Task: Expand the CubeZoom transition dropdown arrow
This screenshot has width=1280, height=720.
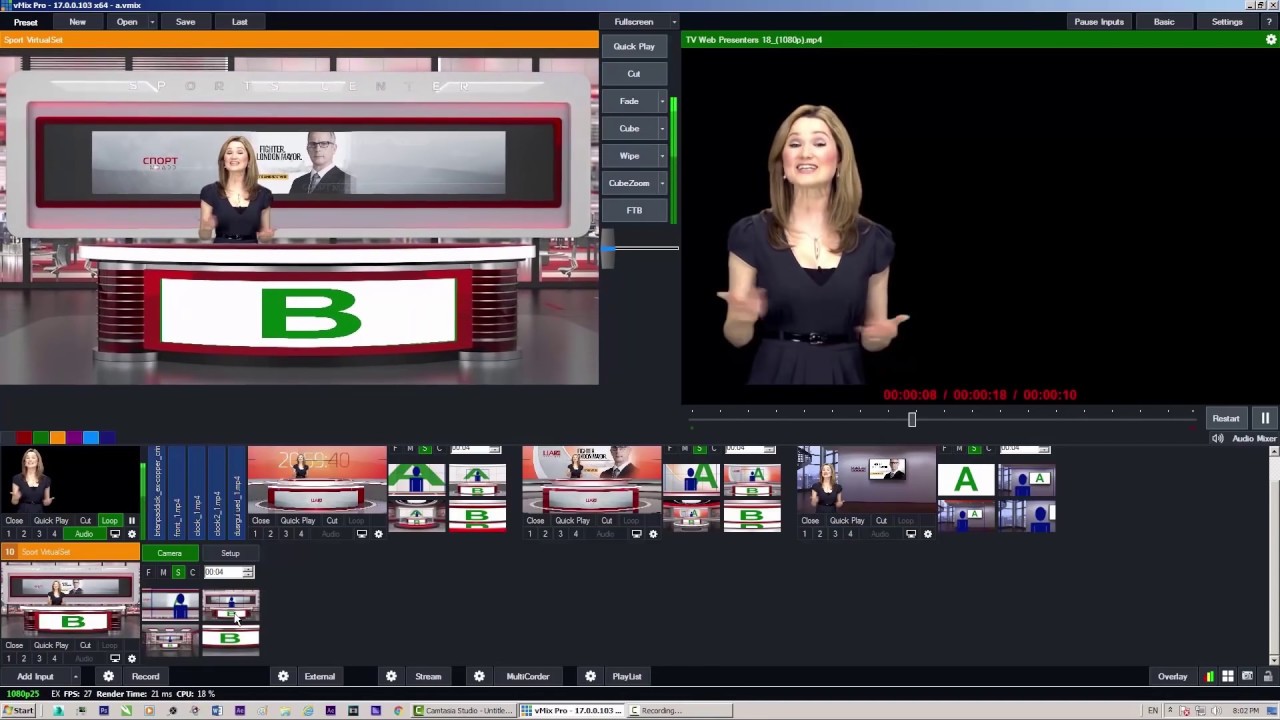Action: tap(661, 183)
